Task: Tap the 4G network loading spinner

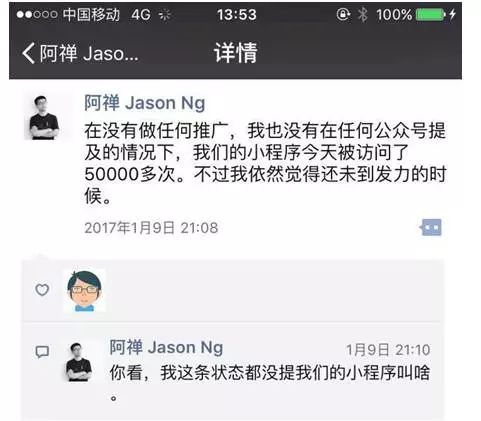Action: [165, 15]
